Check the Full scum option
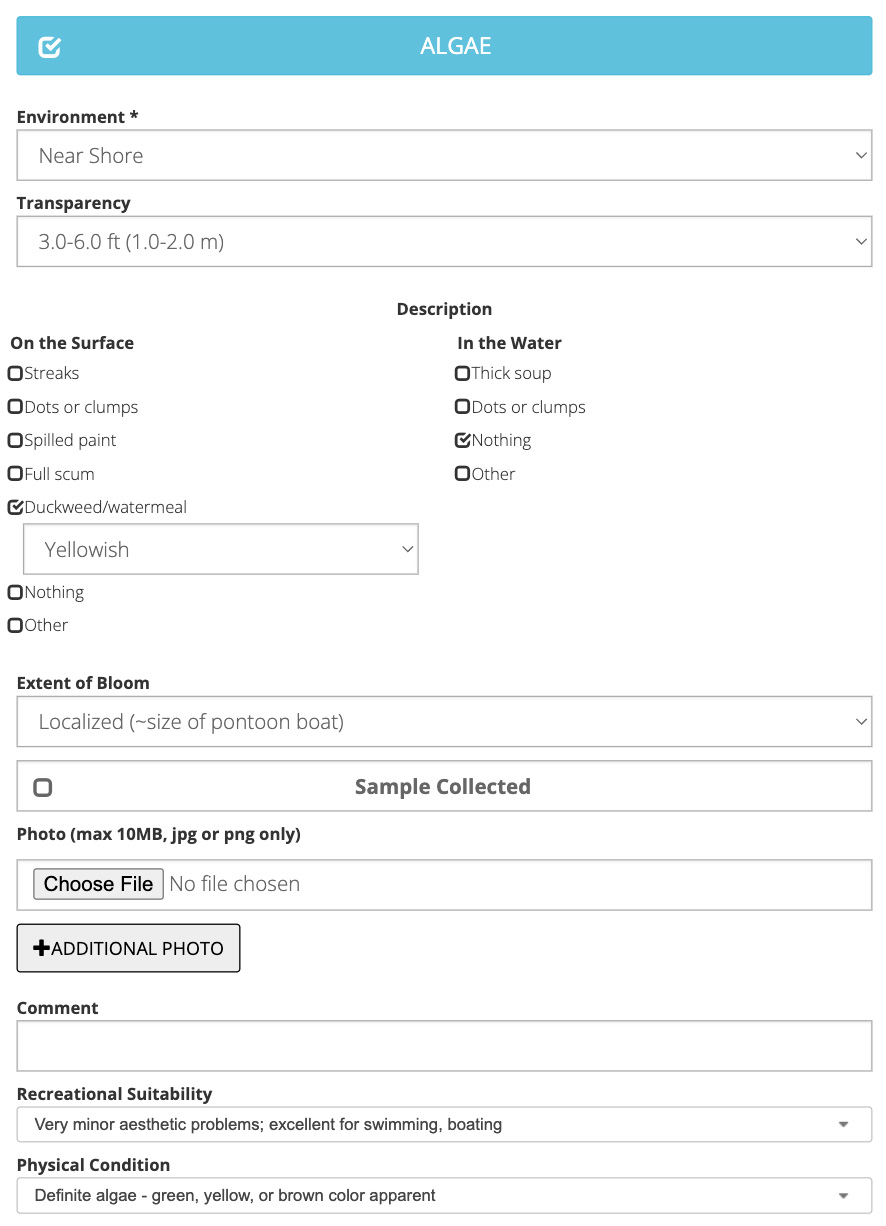Viewport: 886px width, 1226px height. click(x=15, y=474)
